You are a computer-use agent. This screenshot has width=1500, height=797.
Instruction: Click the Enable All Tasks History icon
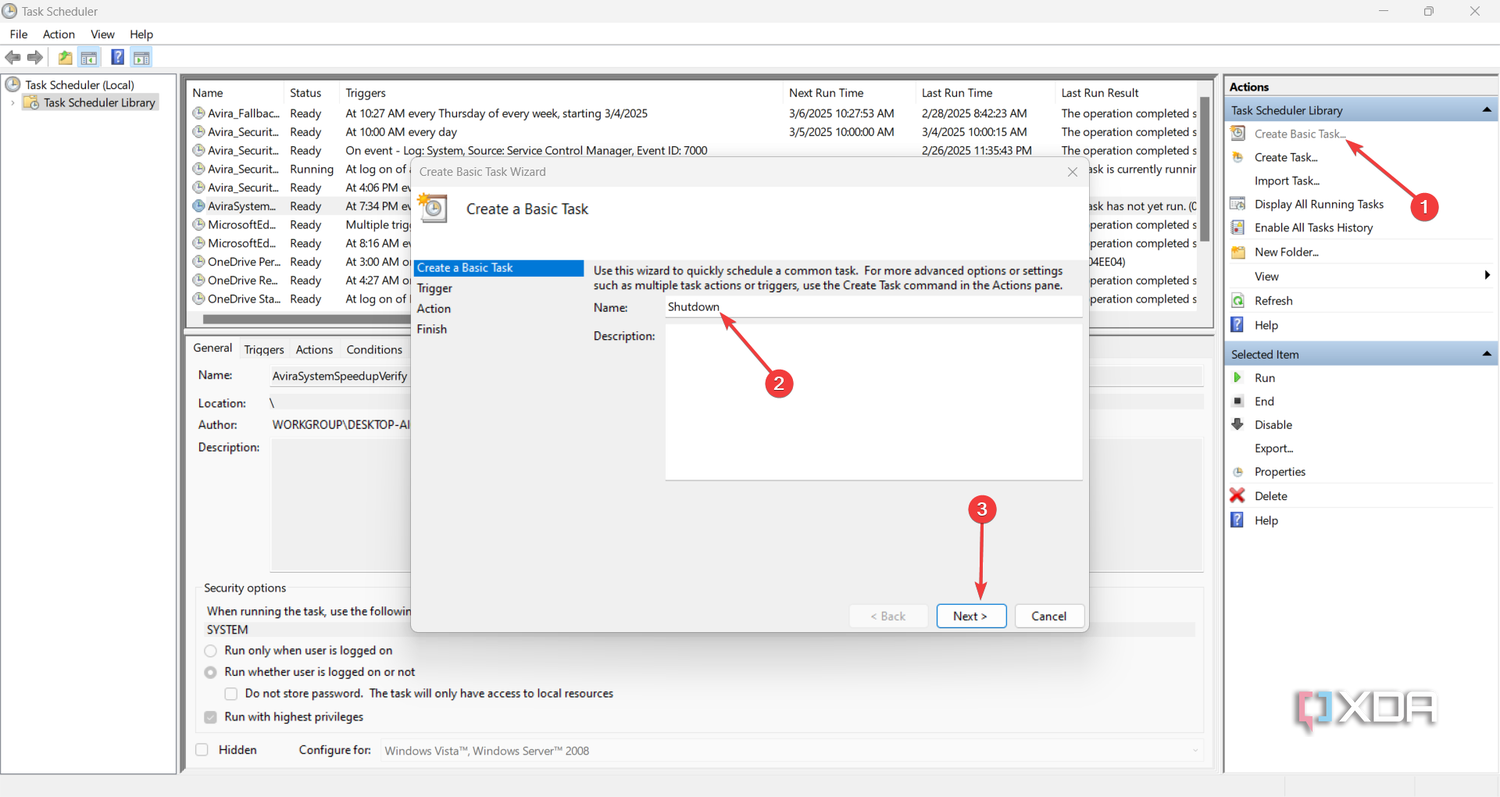(x=1238, y=228)
